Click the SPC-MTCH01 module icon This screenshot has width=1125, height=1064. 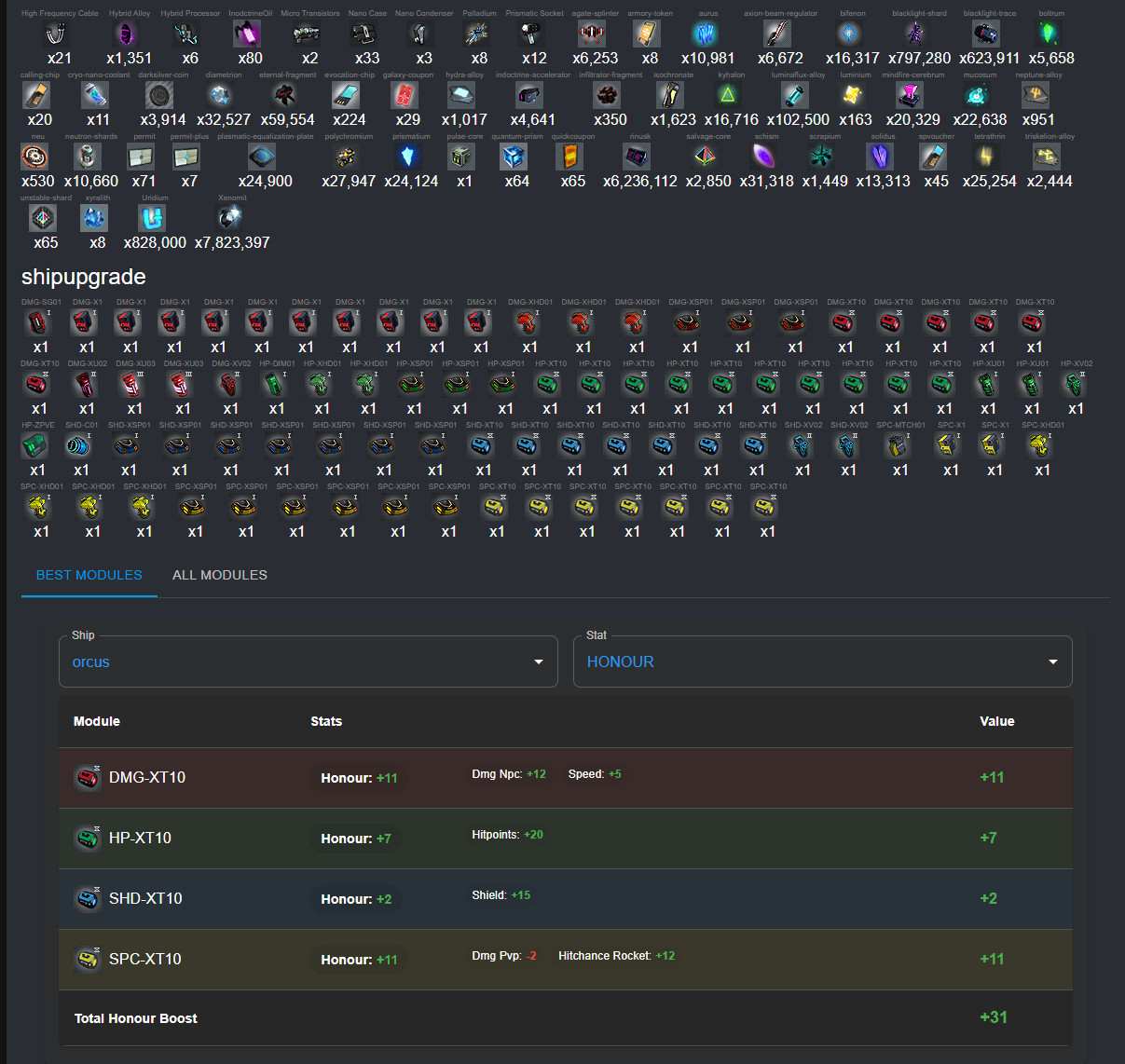898,445
